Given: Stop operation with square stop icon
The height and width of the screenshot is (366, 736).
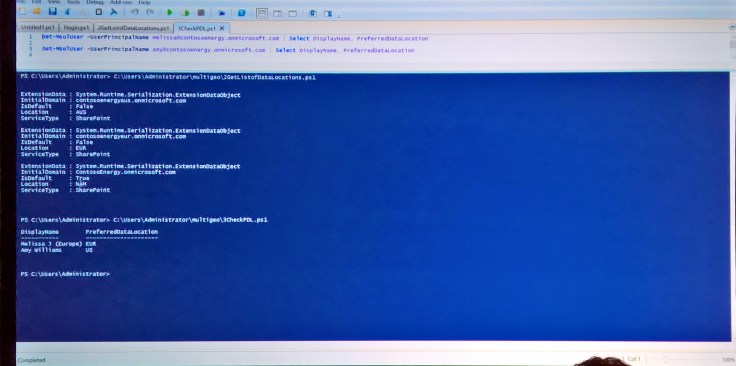Looking at the screenshot, I should (x=201, y=13).
